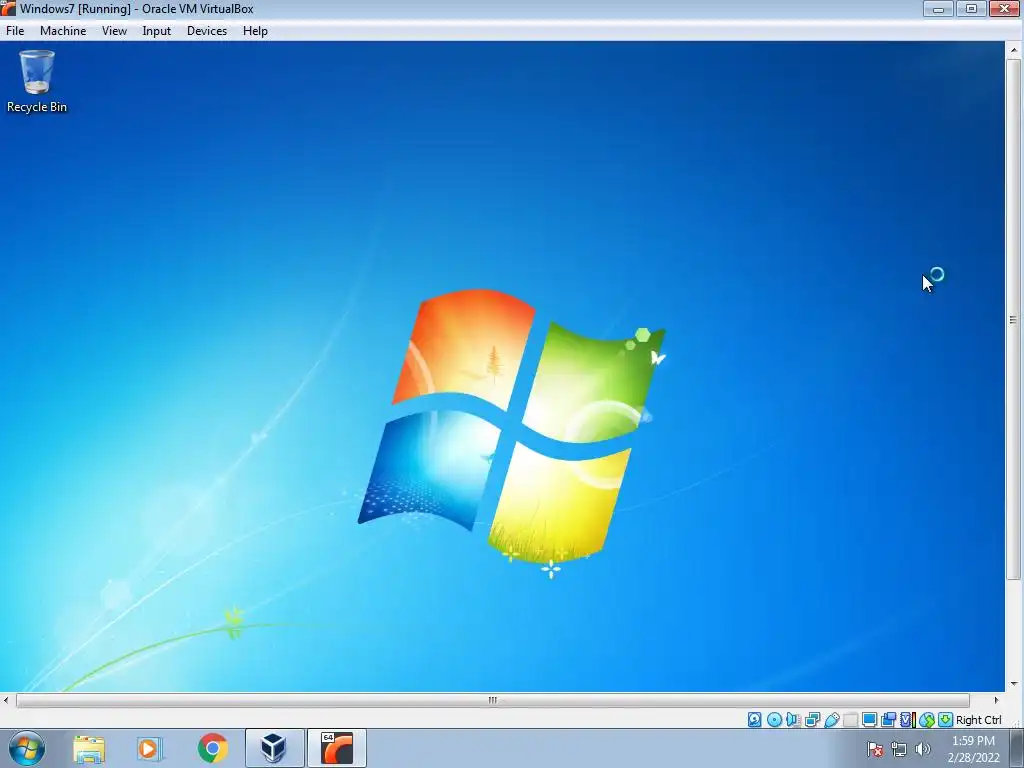
Task: Click the grayed shared folders status icon
Action: (850, 720)
